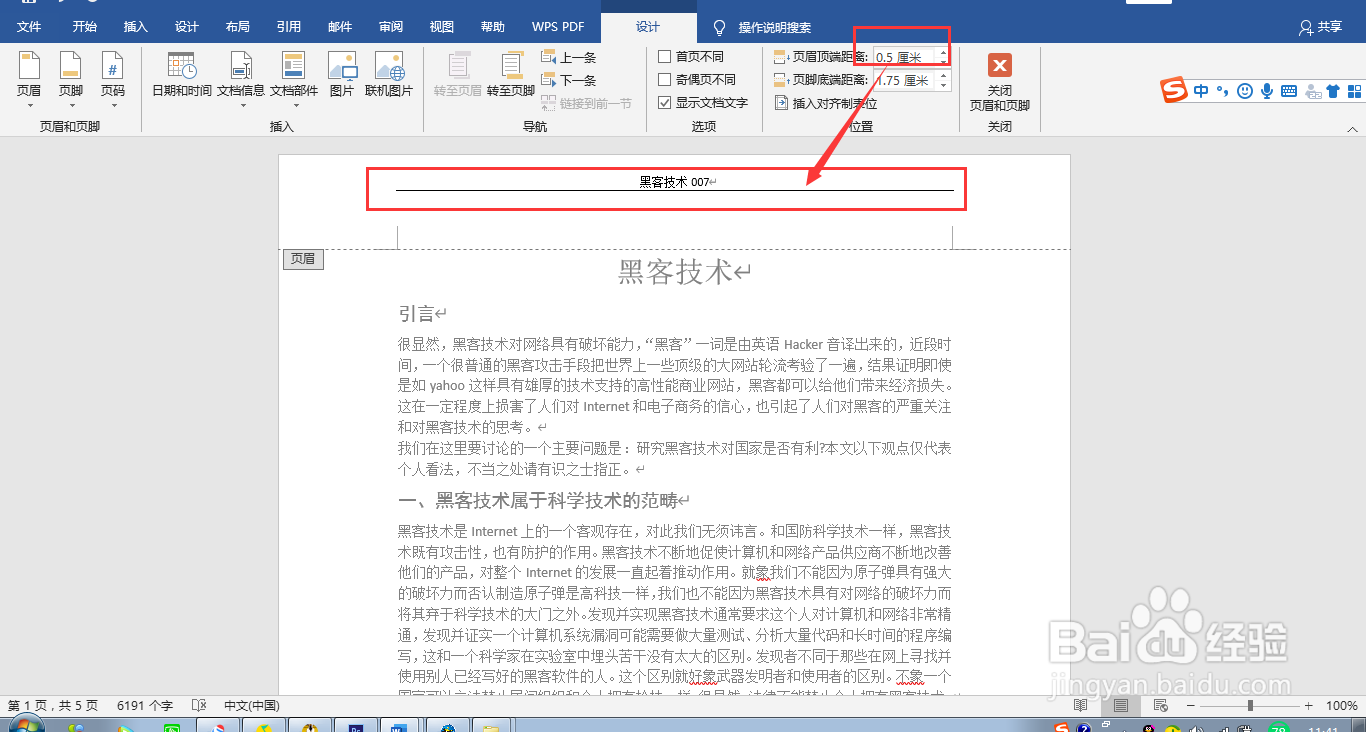This screenshot has width=1366, height=732.
Task: Open the 页眉 header gallery
Action: (29, 78)
